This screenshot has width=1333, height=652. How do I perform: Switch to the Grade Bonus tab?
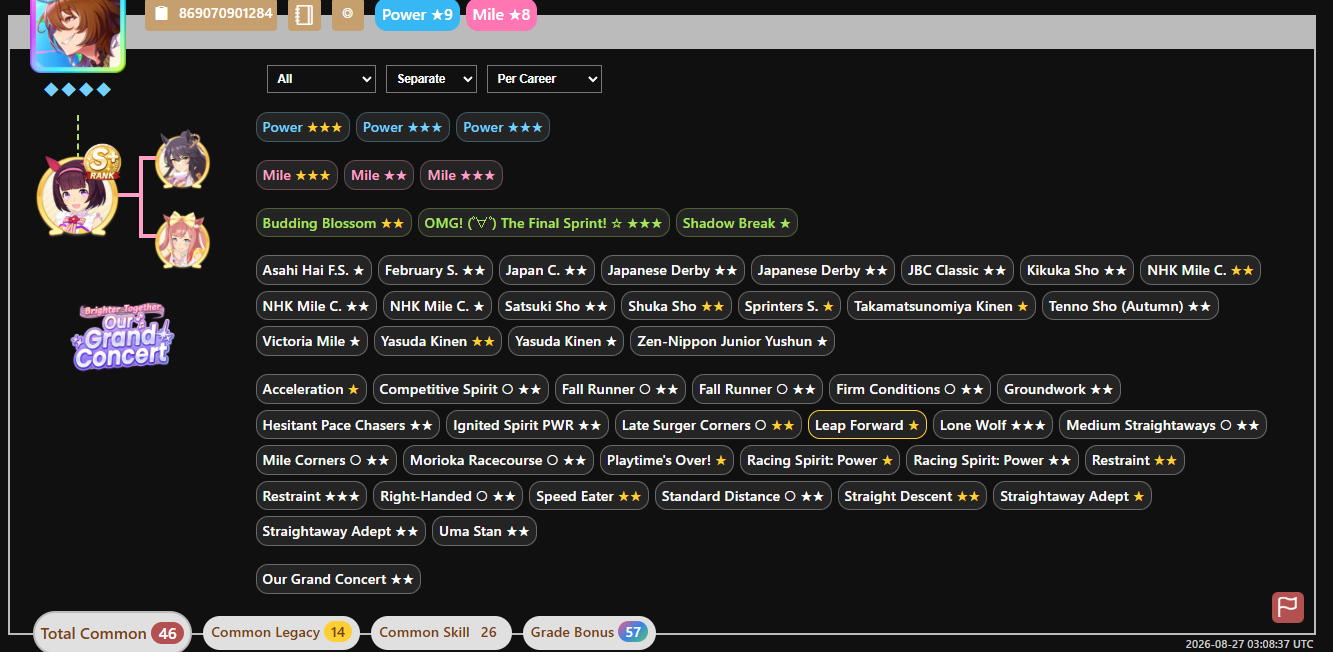(x=589, y=632)
